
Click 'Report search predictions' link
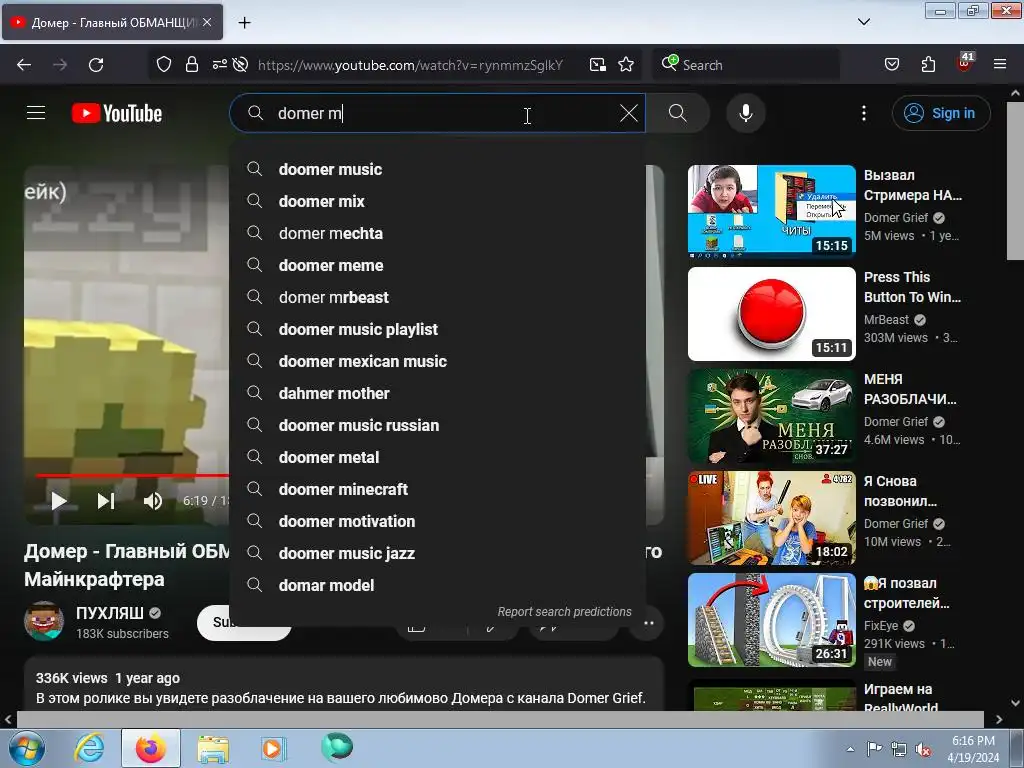564,612
